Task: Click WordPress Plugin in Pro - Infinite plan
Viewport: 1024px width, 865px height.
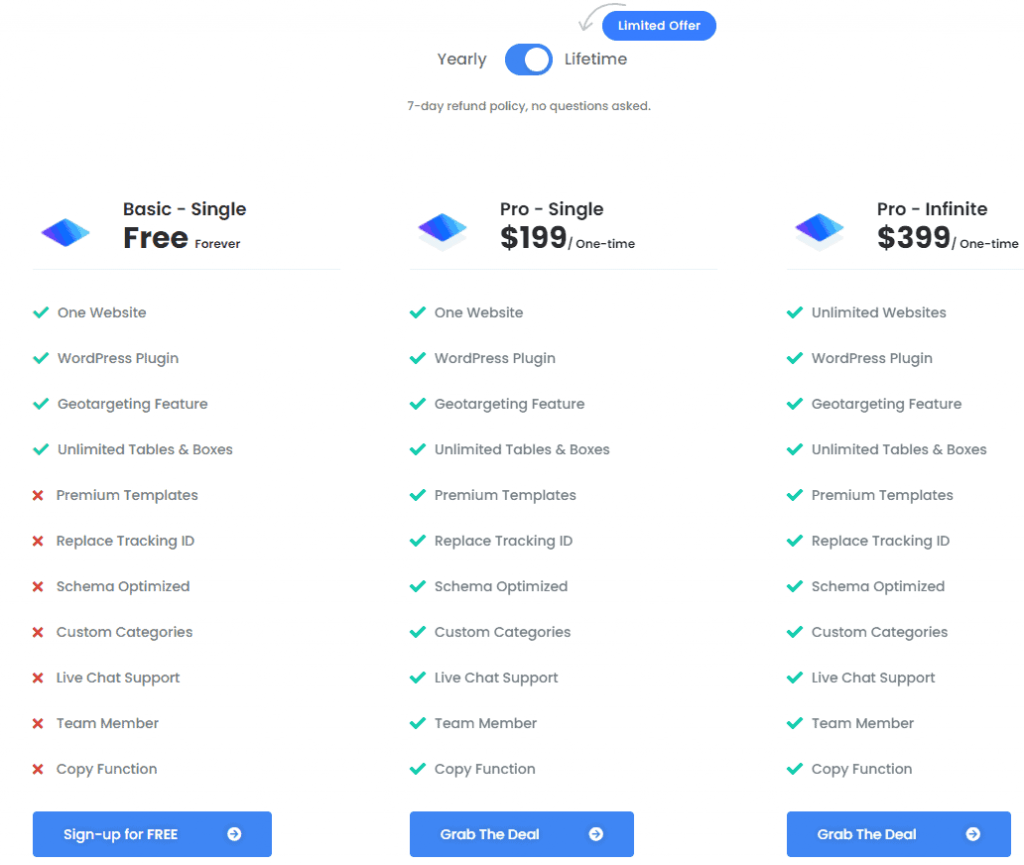Action: 872,358
